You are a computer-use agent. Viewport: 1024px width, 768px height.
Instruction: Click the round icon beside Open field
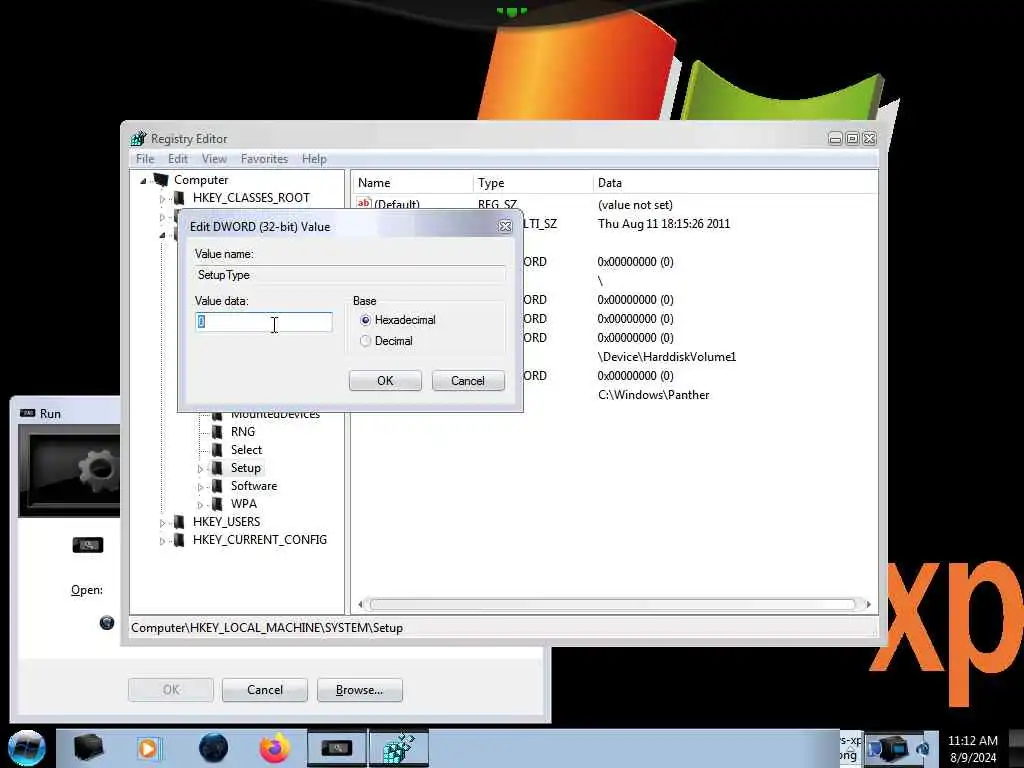point(107,622)
